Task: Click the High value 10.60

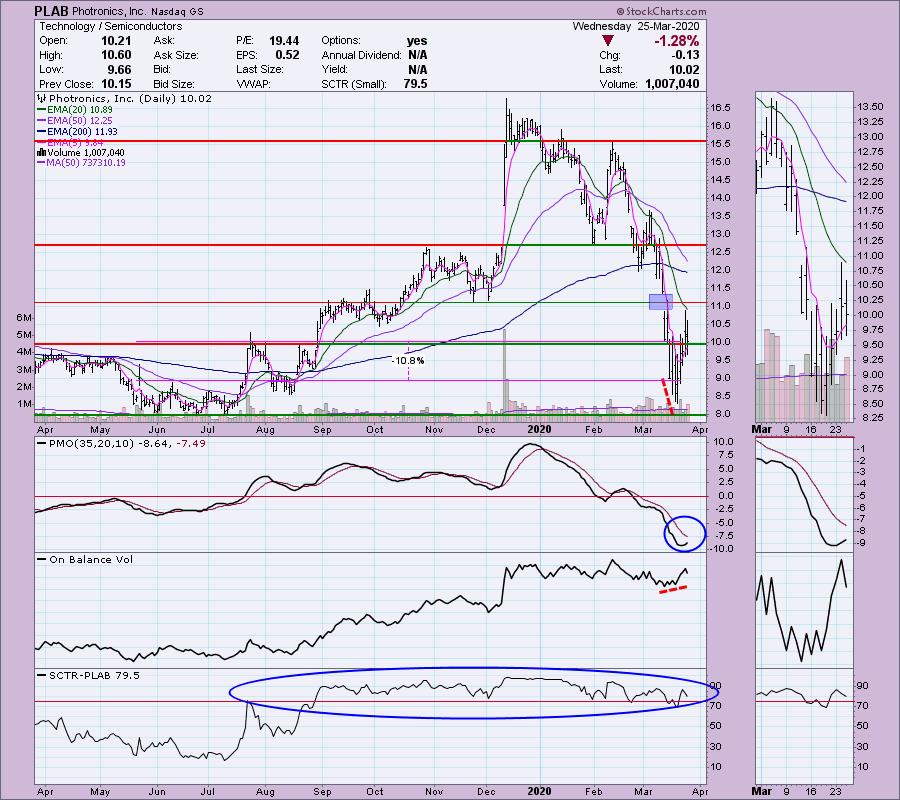Action: pyautogui.click(x=116, y=55)
